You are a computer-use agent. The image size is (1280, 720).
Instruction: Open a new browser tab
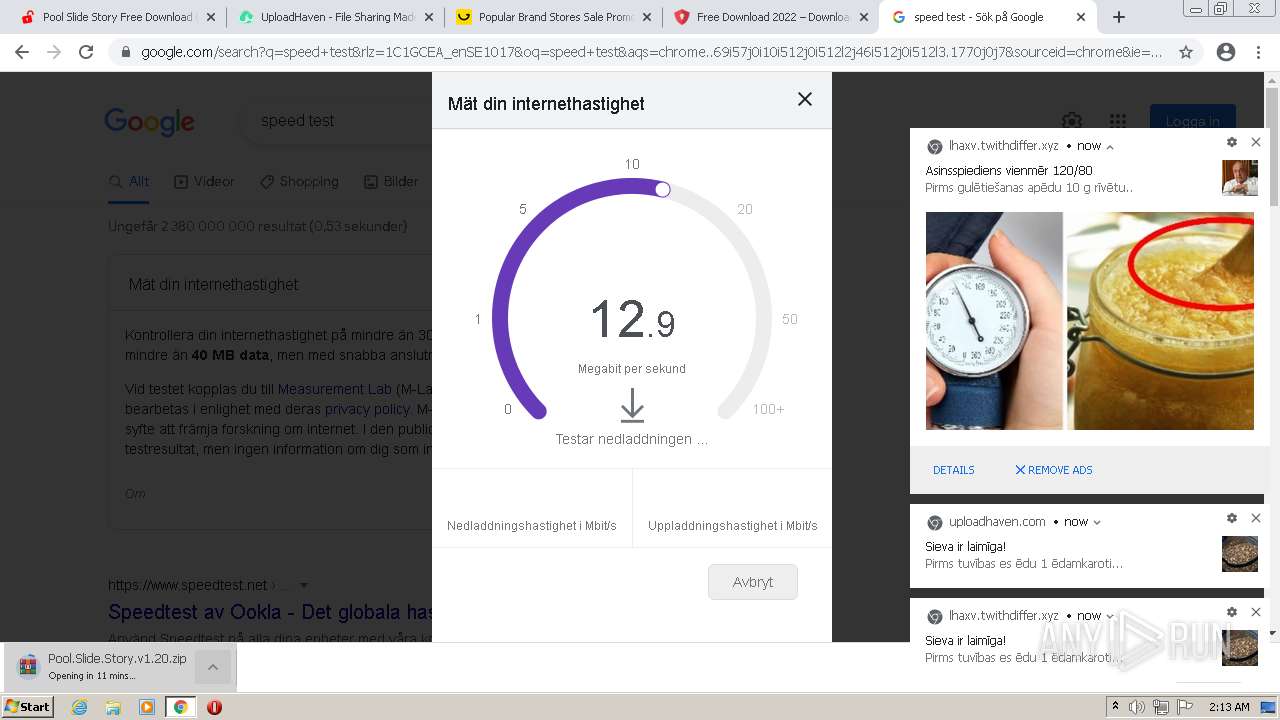point(1119,17)
